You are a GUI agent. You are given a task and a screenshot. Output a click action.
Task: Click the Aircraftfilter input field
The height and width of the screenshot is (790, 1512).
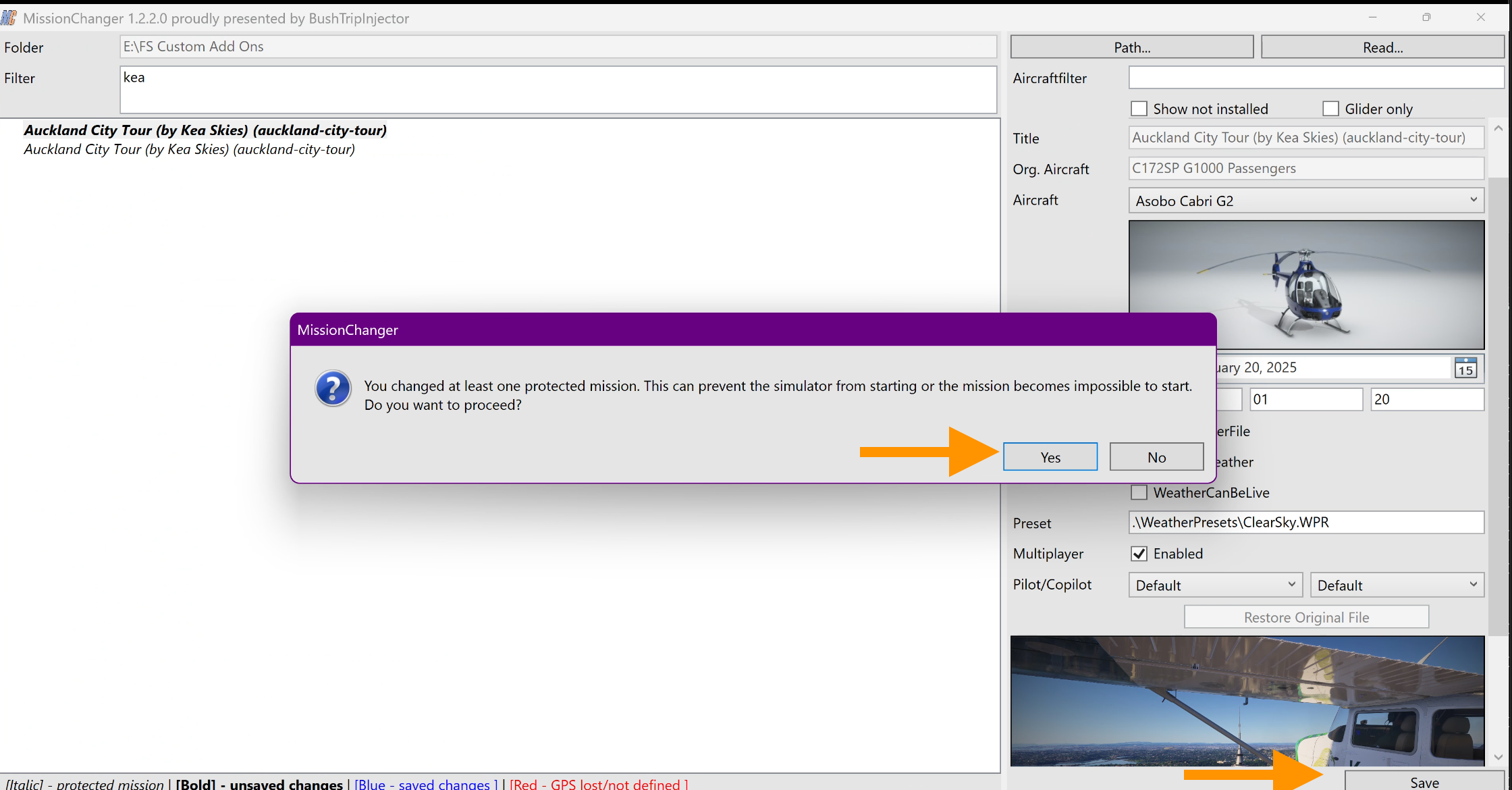[x=1316, y=78]
